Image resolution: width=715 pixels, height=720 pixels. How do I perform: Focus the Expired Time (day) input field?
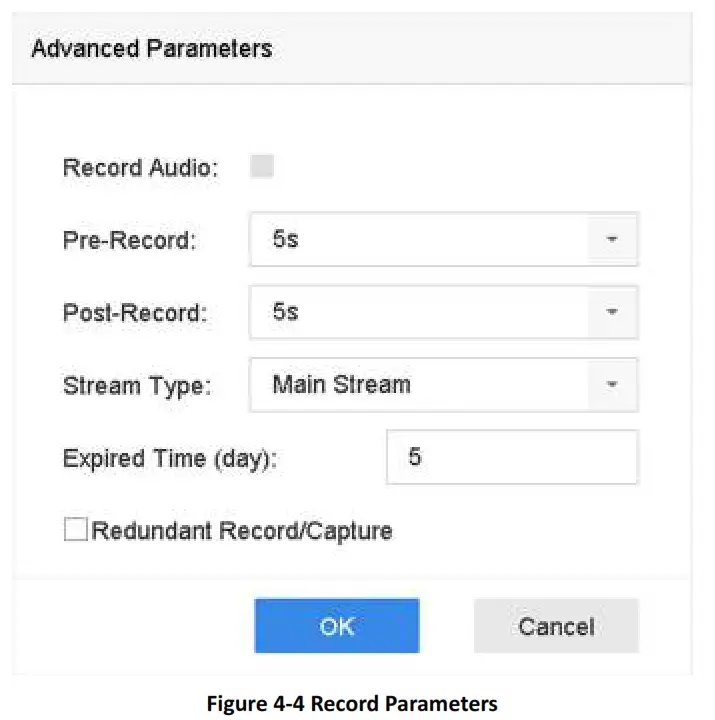point(511,457)
